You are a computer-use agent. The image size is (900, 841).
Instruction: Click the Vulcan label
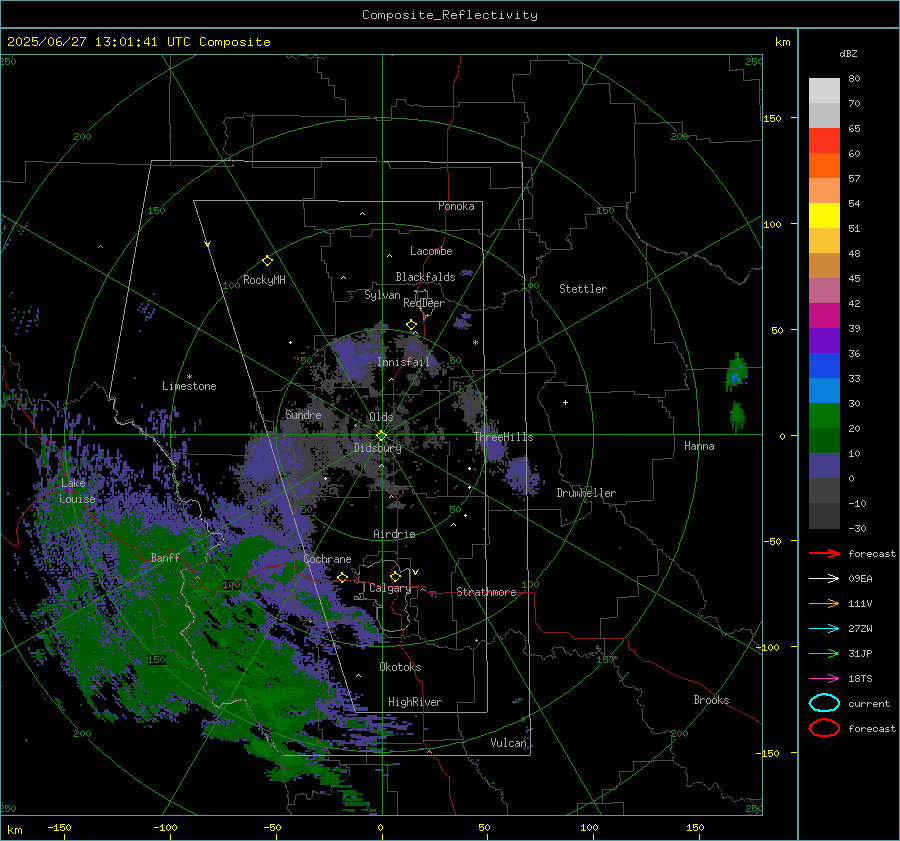(509, 743)
